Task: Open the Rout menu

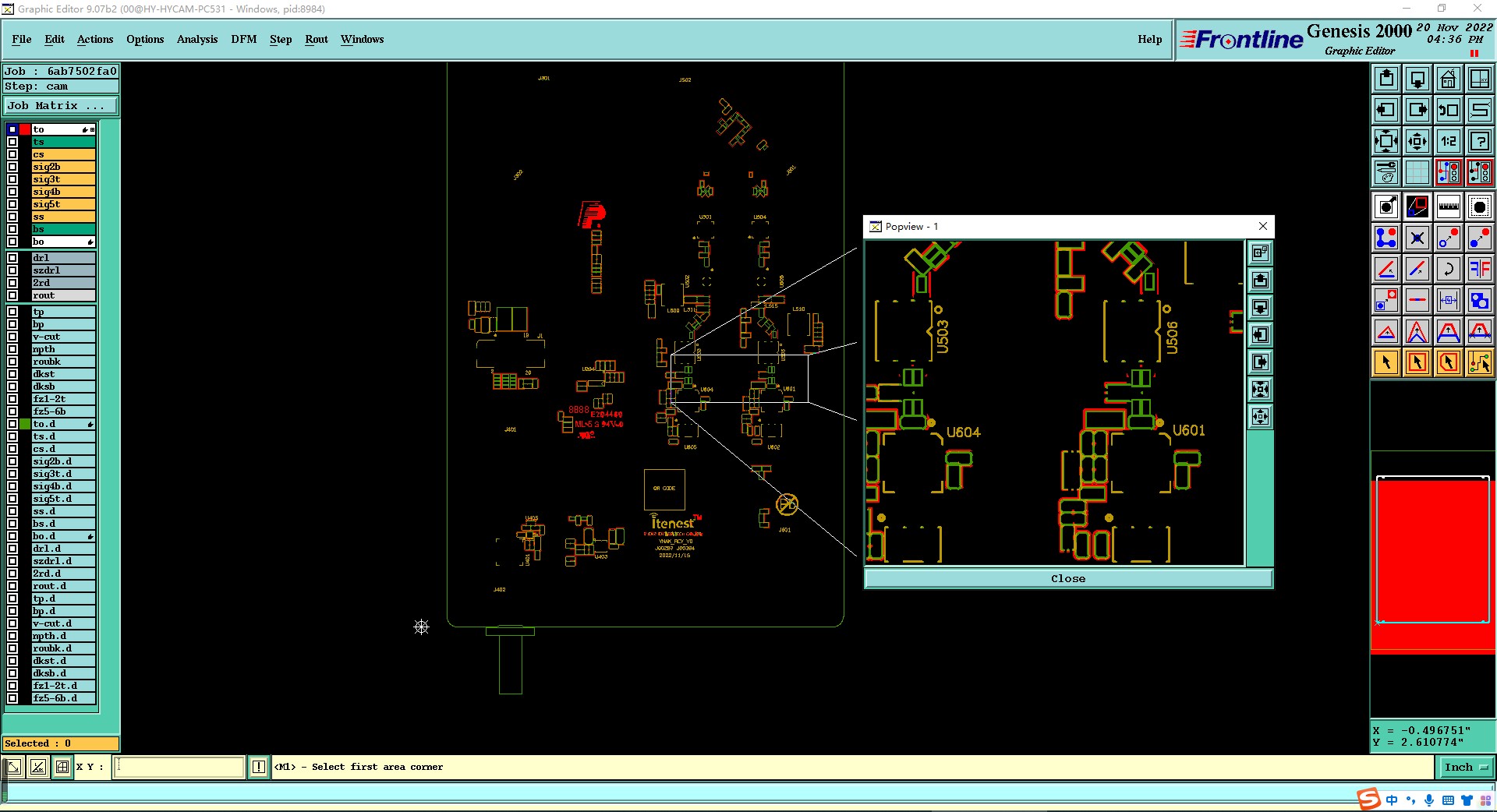Action: tap(317, 39)
